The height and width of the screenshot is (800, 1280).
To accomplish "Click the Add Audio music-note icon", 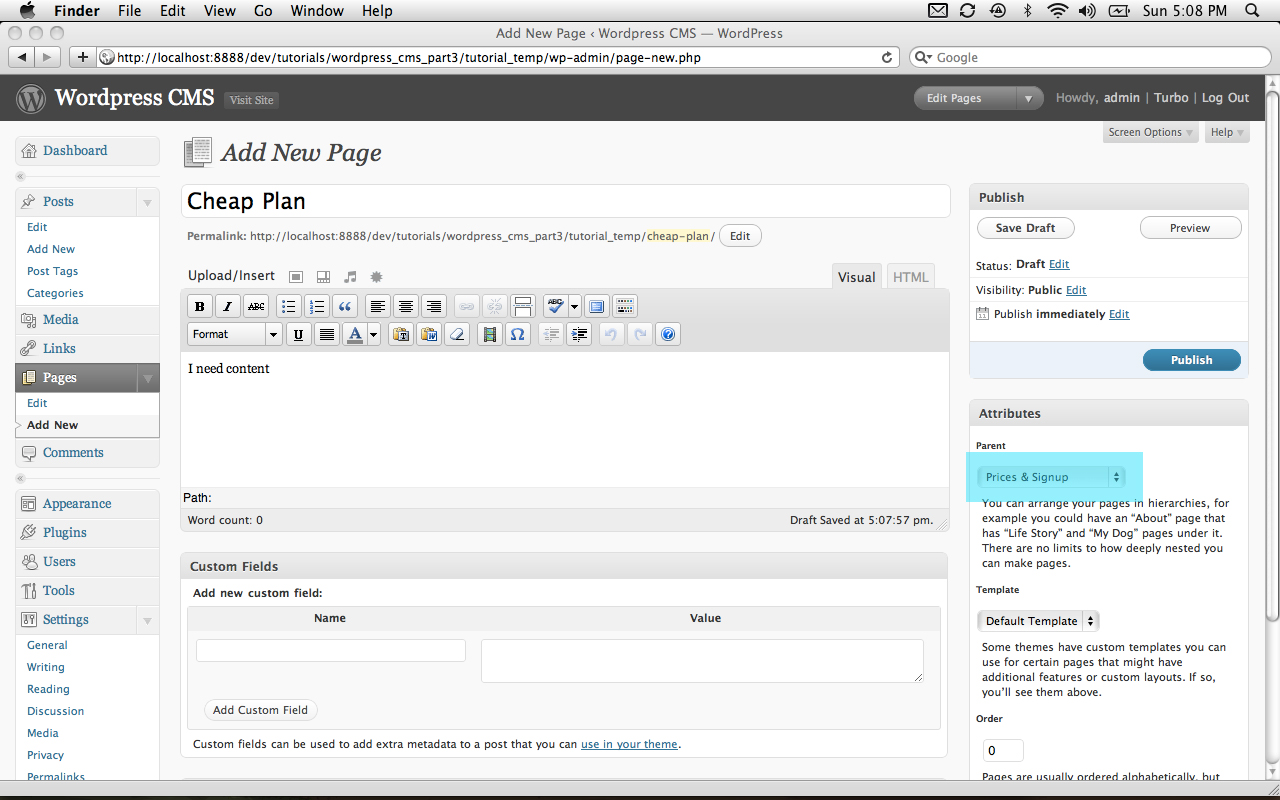I will tap(350, 277).
